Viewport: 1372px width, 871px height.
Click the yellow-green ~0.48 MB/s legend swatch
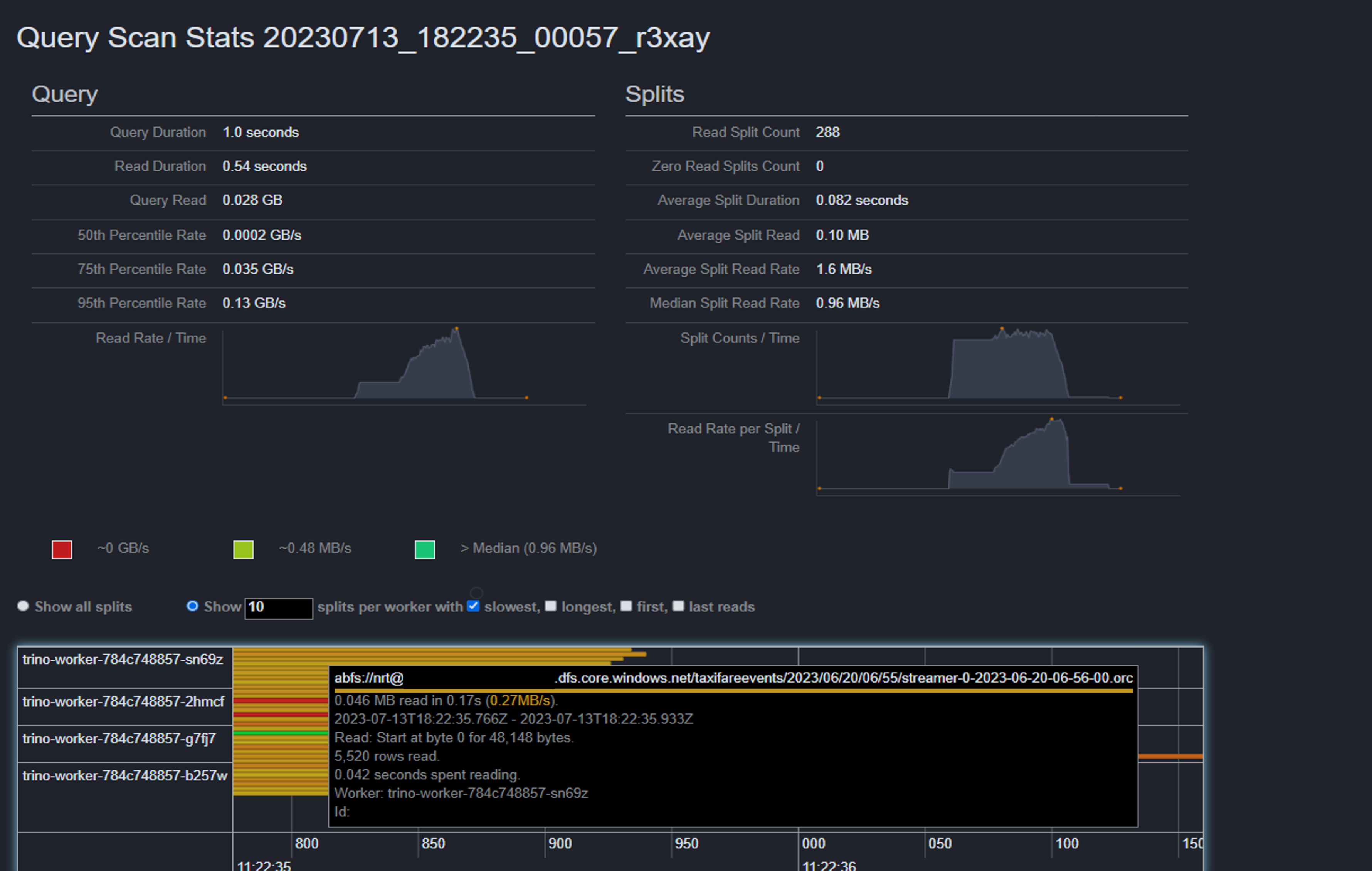click(243, 550)
